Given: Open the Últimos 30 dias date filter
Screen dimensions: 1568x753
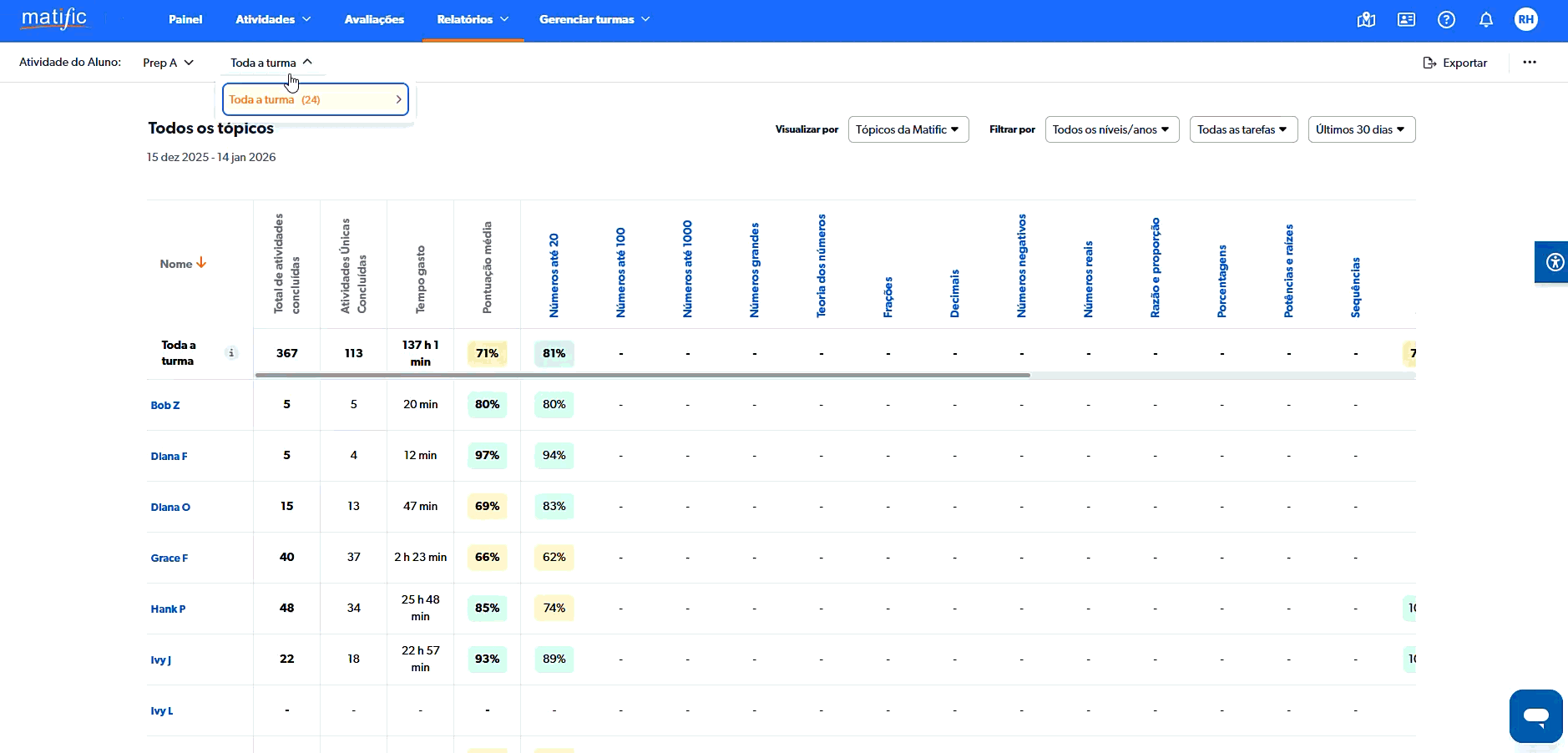Looking at the screenshot, I should coord(1361,129).
